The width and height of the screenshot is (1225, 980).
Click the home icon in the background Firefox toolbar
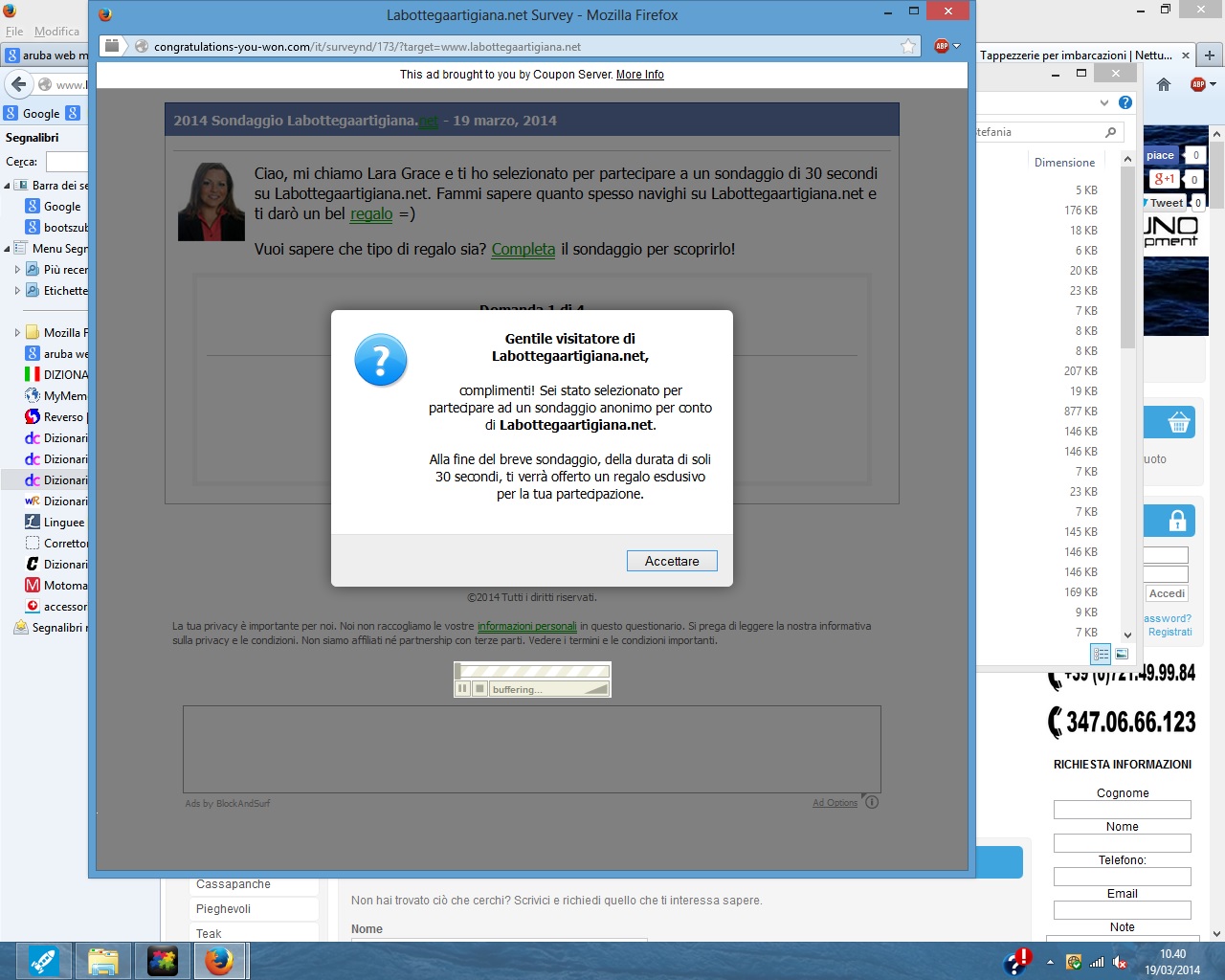[x=1164, y=84]
